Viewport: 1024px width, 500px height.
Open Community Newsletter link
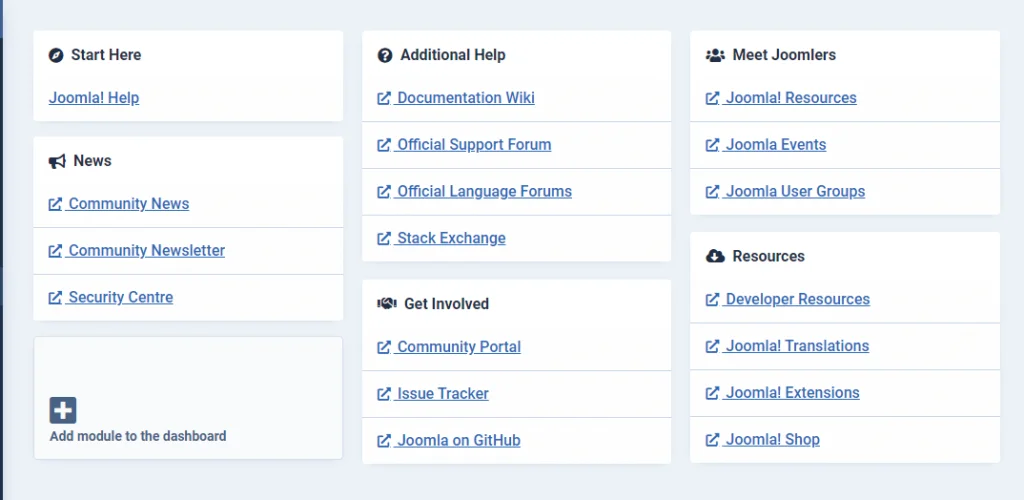[136, 251]
